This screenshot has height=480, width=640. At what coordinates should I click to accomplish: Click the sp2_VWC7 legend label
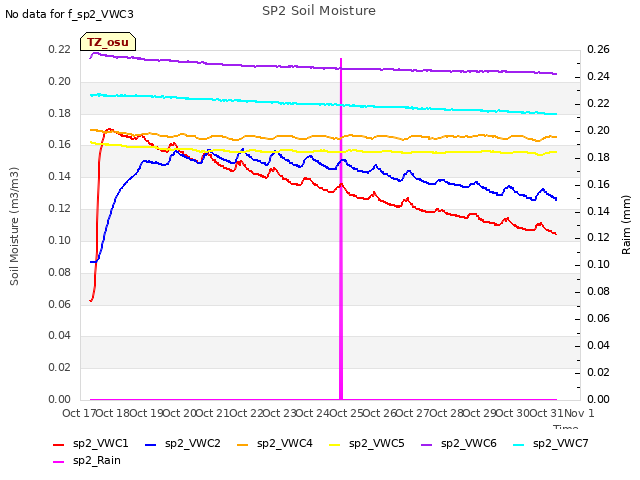[x=560, y=443]
